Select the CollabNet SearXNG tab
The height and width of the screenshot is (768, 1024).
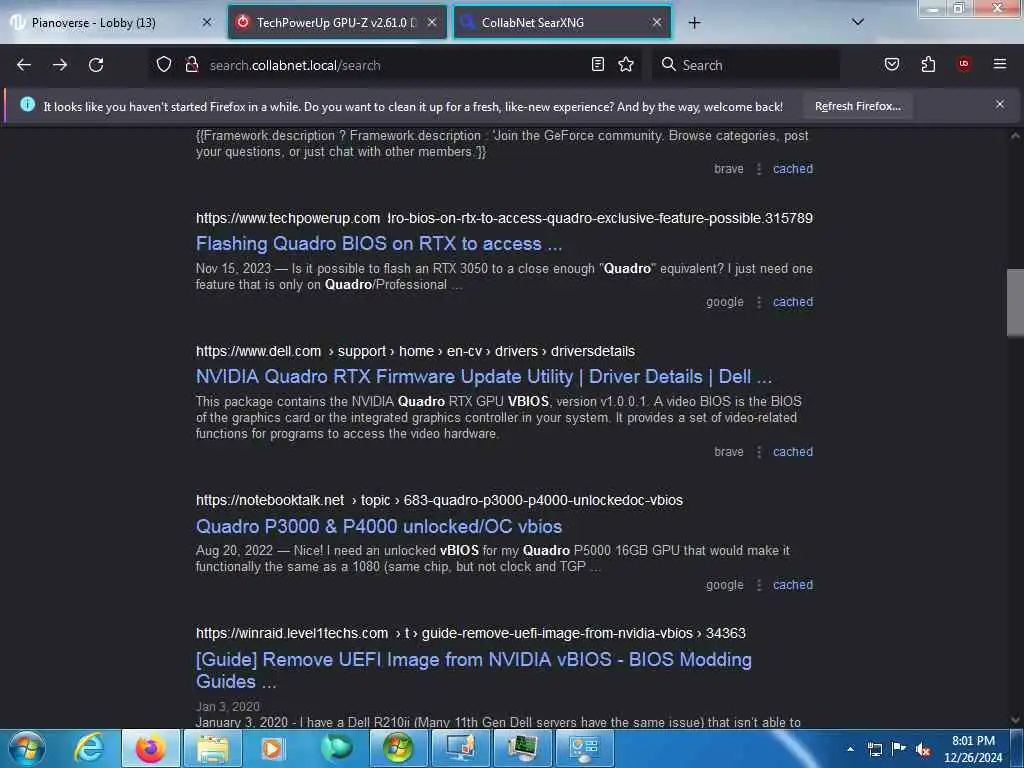coord(562,23)
